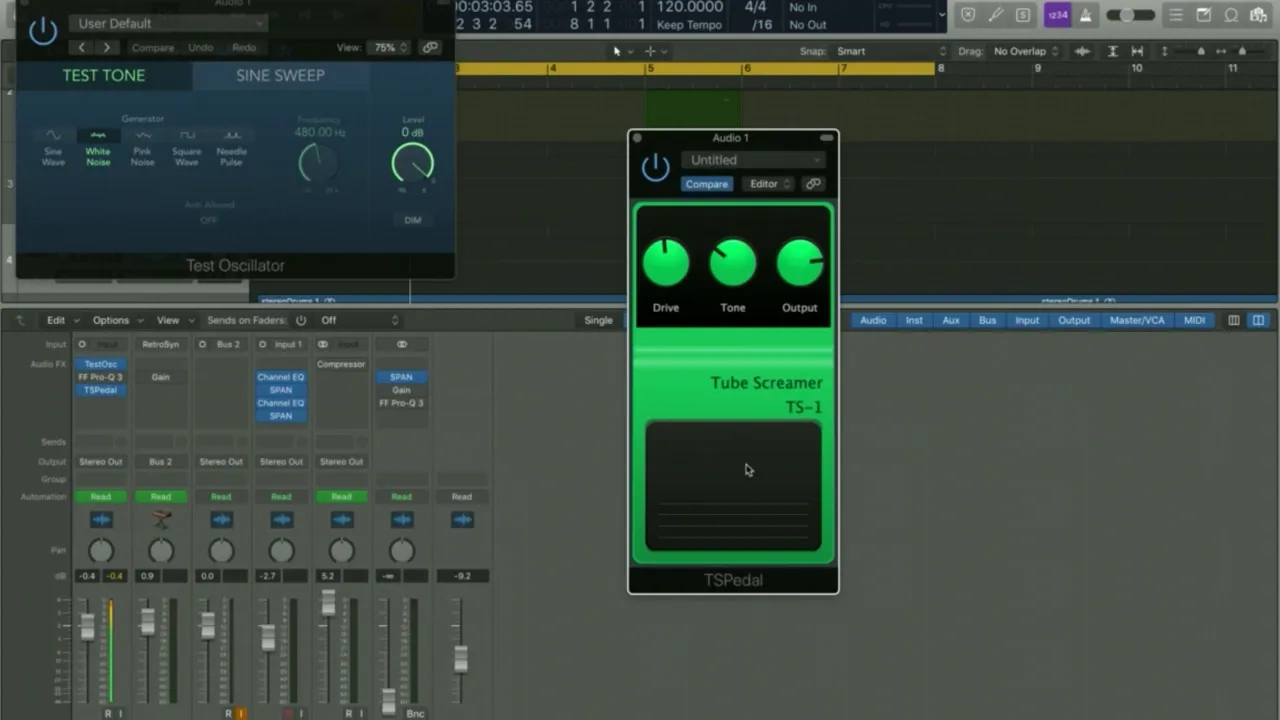Open mixer Options menu

117,320
